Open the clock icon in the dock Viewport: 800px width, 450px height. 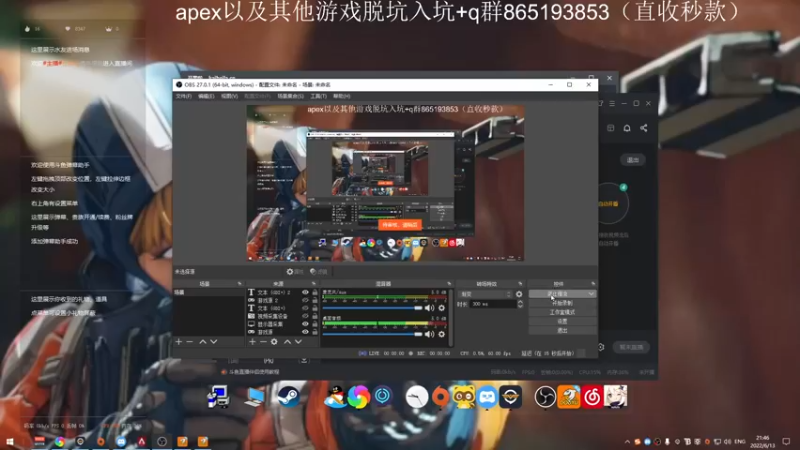pos(416,396)
